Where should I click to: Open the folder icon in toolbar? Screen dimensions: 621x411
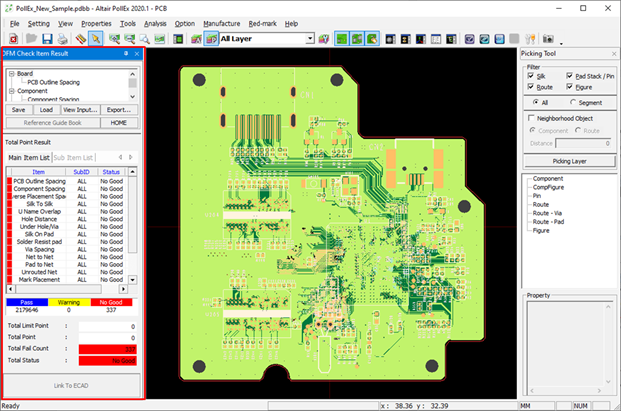pos(32,38)
